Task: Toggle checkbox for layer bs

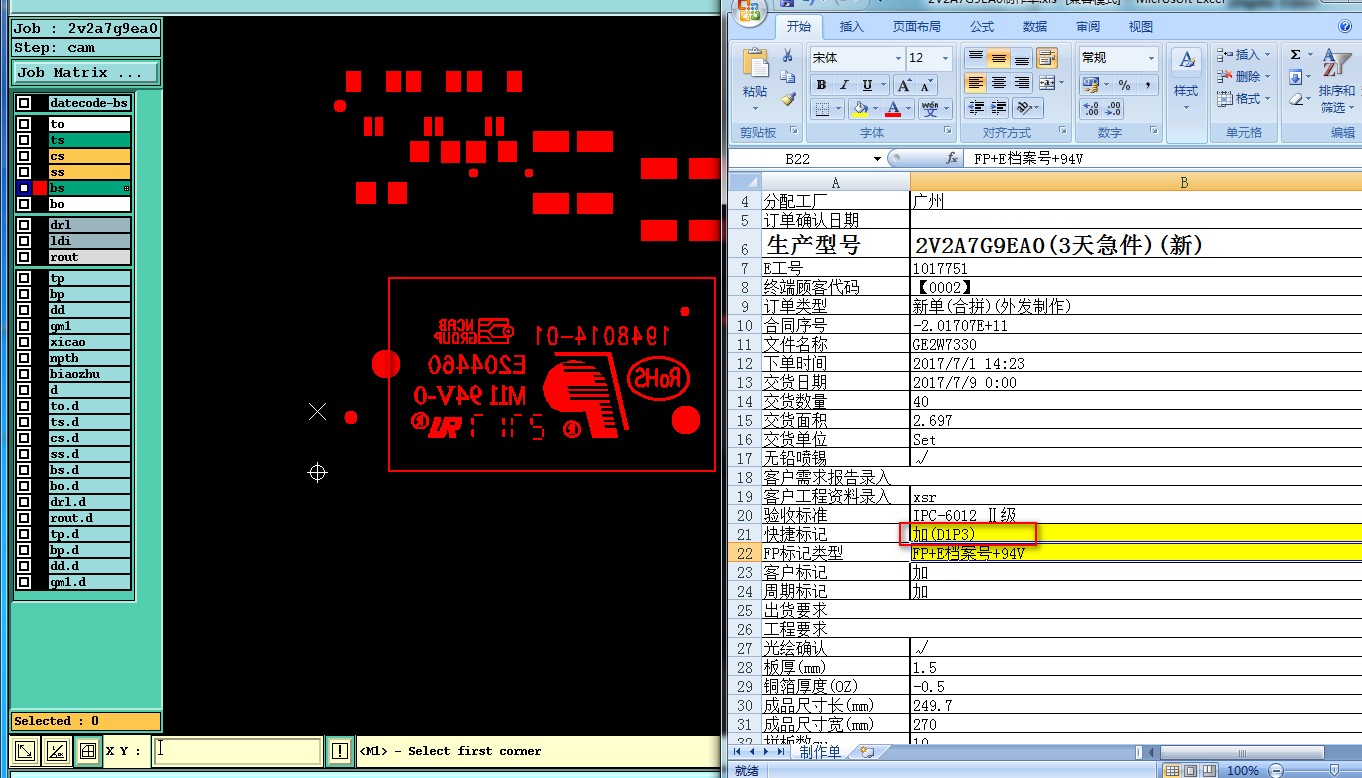Action: click(x=24, y=188)
